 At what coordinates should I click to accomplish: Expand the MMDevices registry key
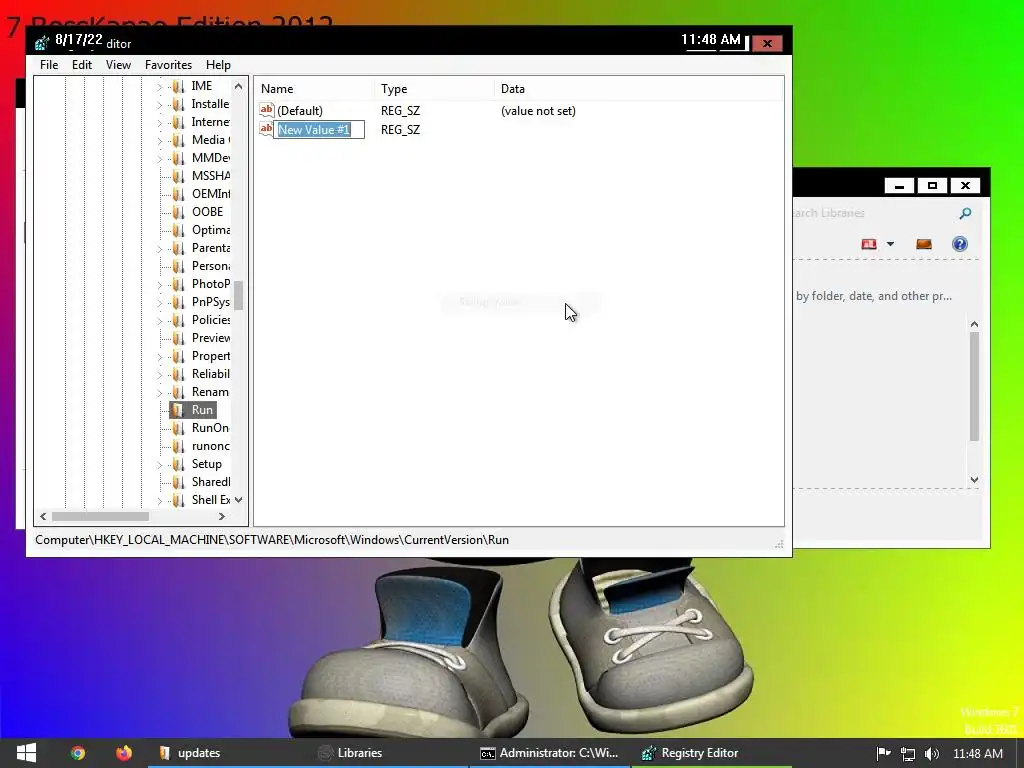(x=159, y=159)
